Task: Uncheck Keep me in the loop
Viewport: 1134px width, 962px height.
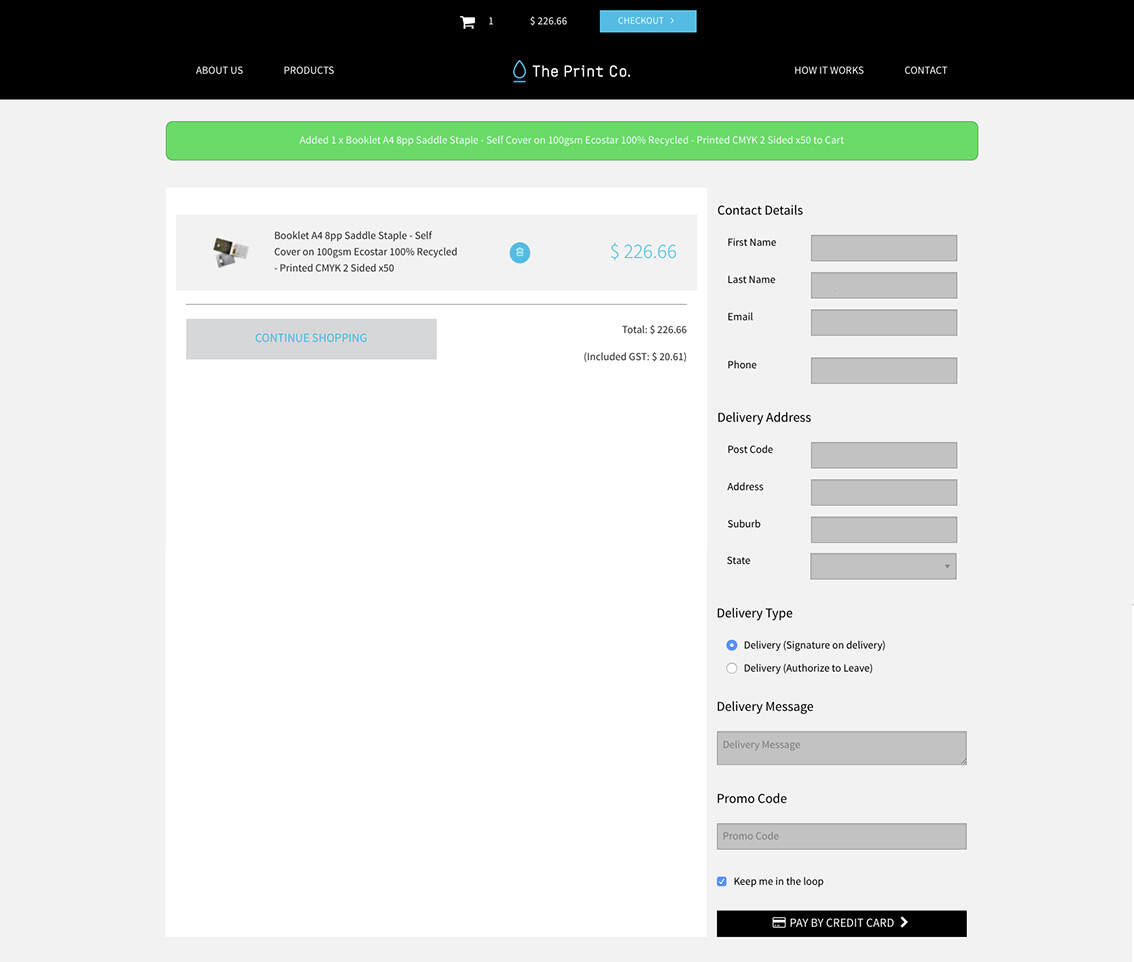Action: (x=722, y=881)
